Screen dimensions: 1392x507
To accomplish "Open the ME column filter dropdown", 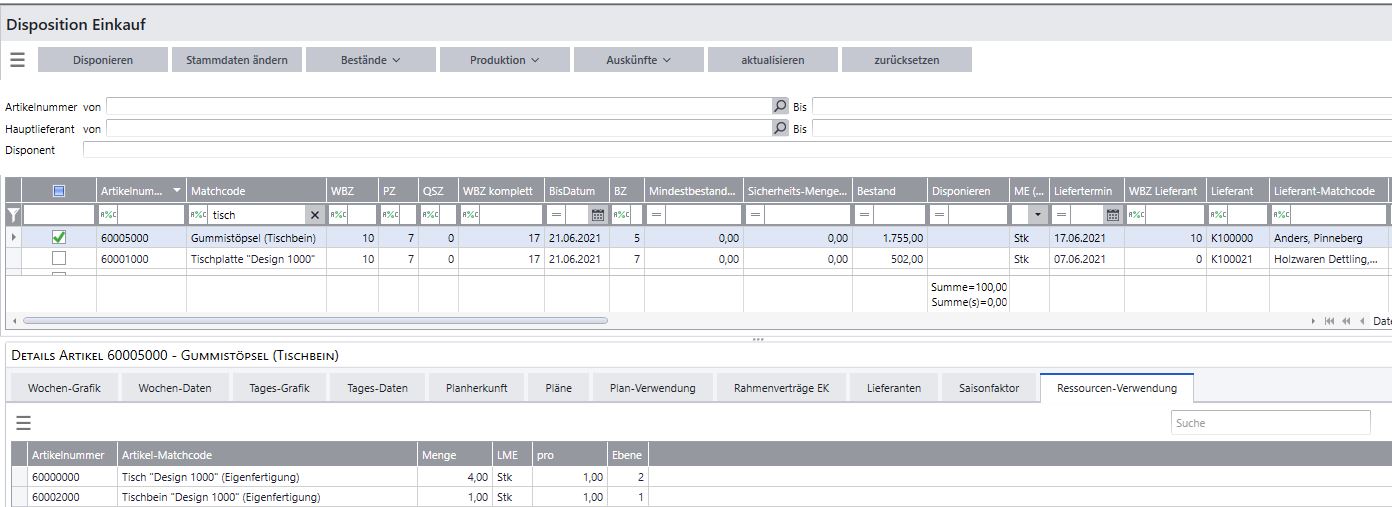I will [x=1036, y=215].
